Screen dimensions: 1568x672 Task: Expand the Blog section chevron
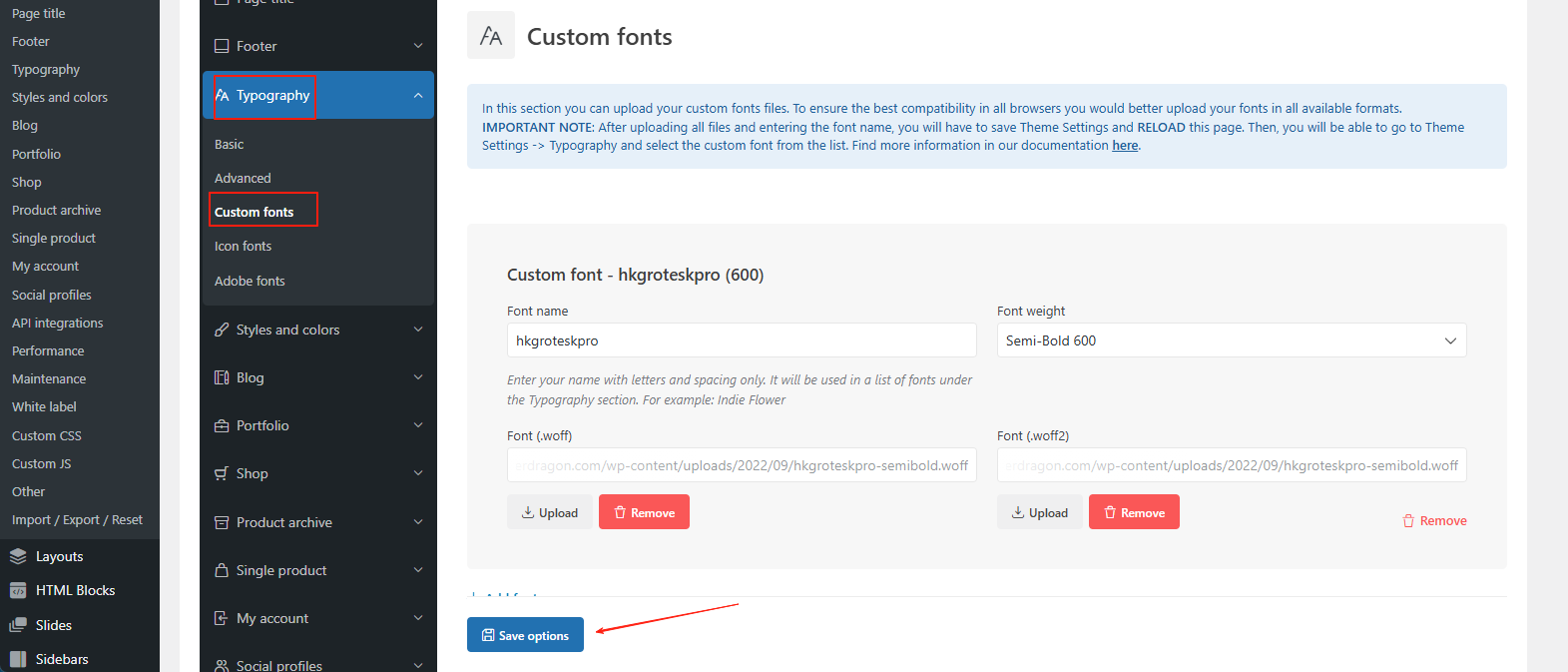coord(417,377)
